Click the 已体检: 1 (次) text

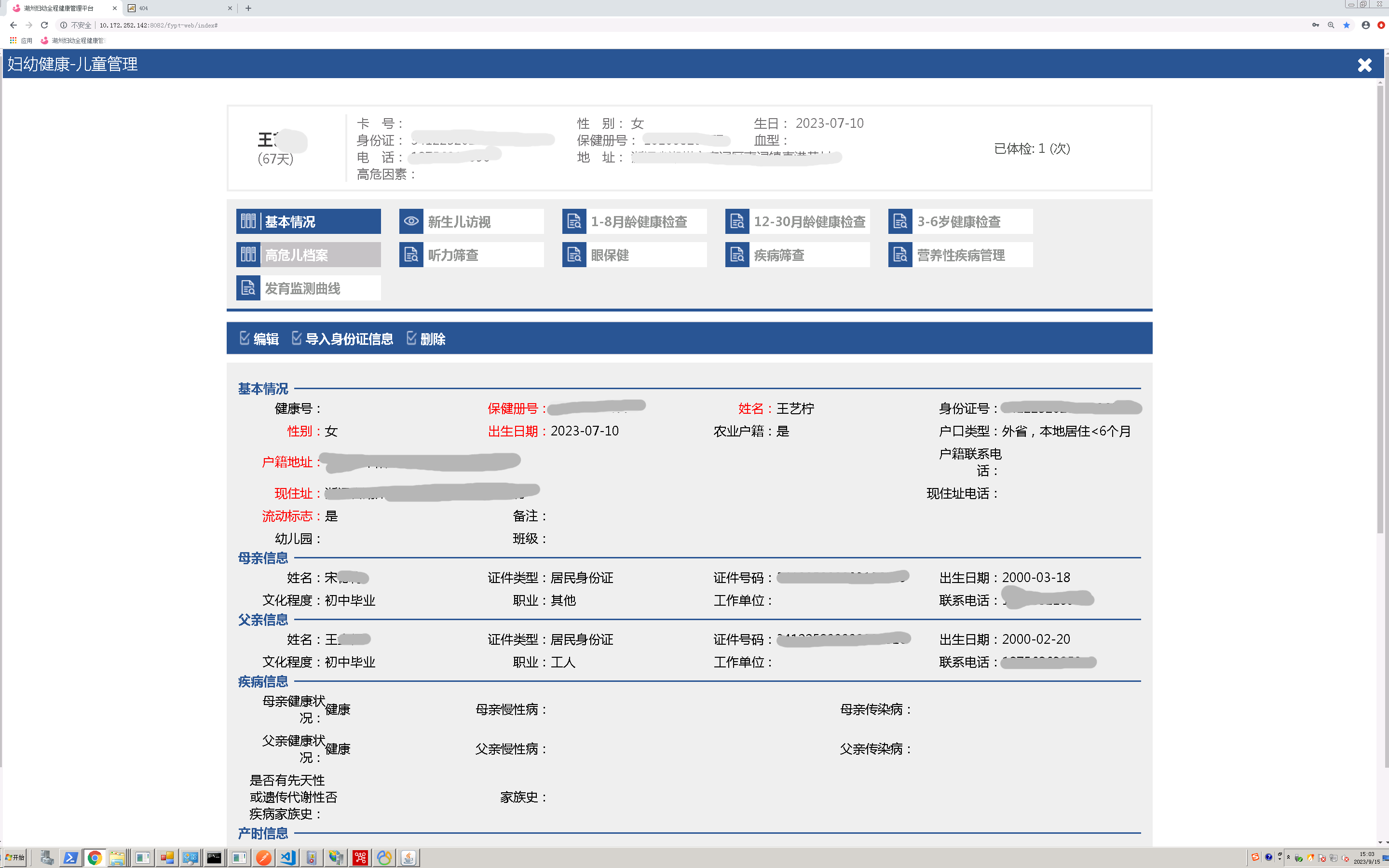tap(1032, 149)
